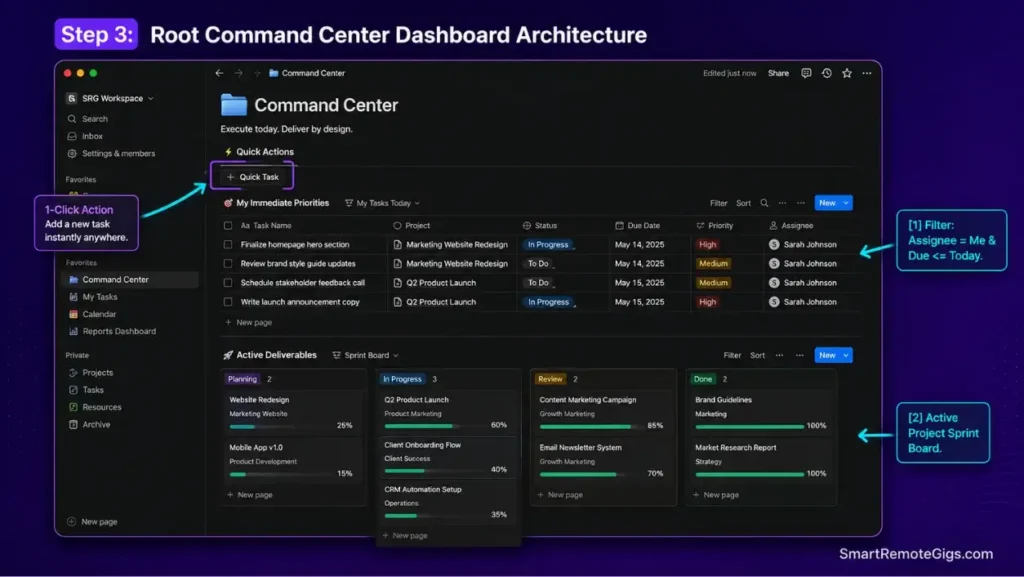Open the page options ellipsis beside the star
This screenshot has width=1024, height=577.
tap(867, 73)
